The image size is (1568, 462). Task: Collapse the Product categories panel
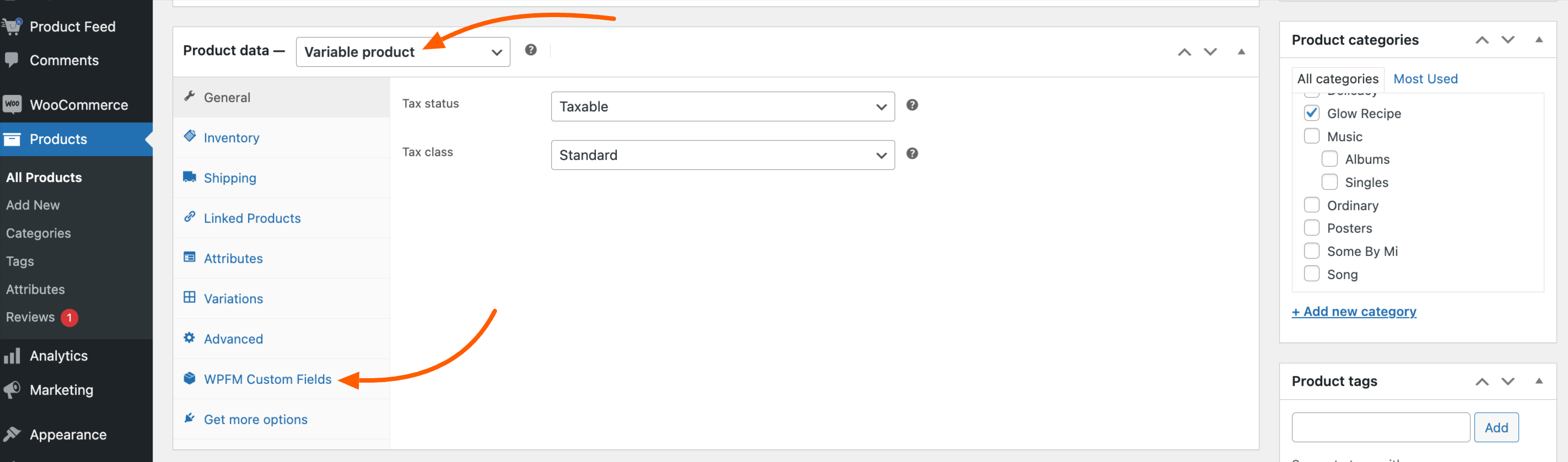tap(1539, 40)
